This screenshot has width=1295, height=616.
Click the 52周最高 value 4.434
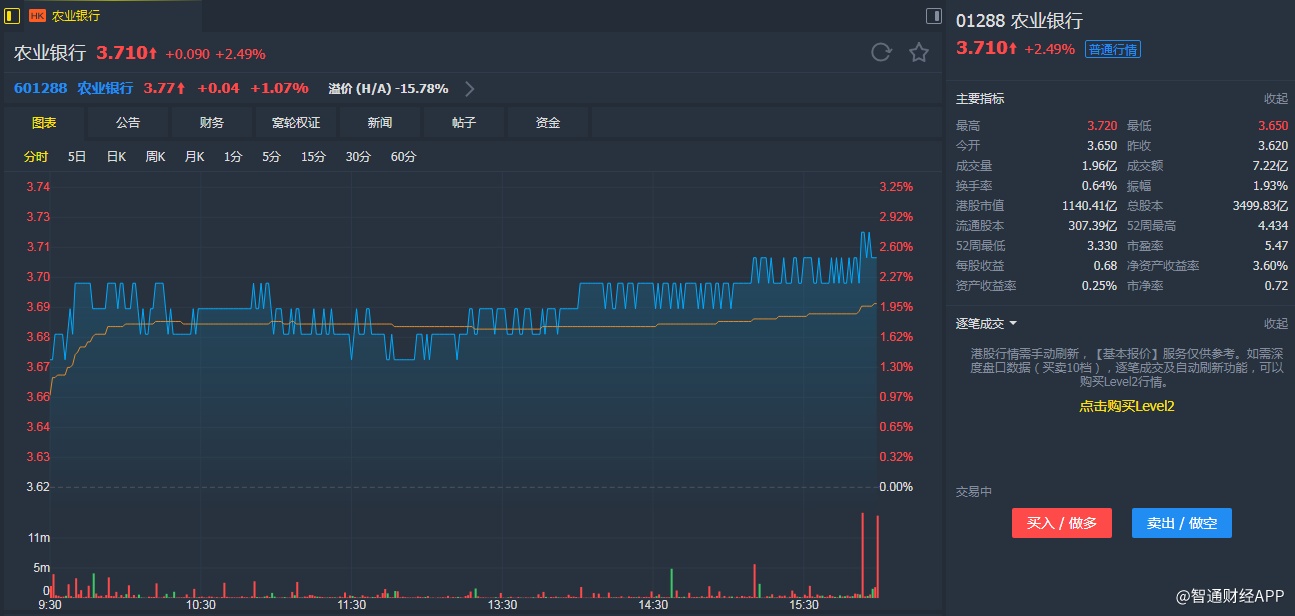coord(1273,226)
